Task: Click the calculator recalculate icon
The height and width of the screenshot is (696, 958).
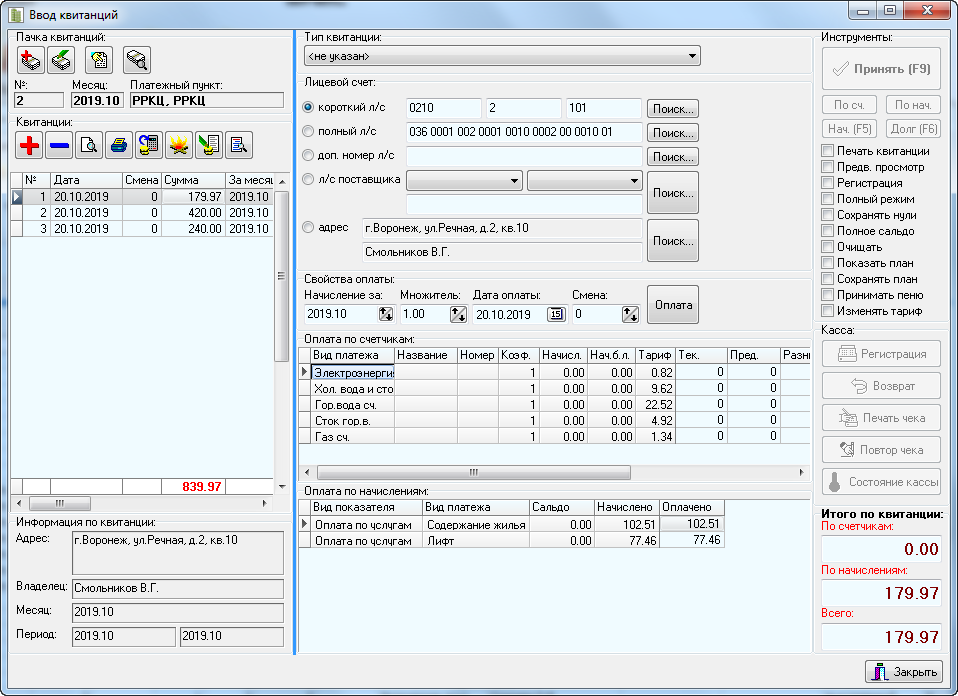Action: [x=149, y=146]
